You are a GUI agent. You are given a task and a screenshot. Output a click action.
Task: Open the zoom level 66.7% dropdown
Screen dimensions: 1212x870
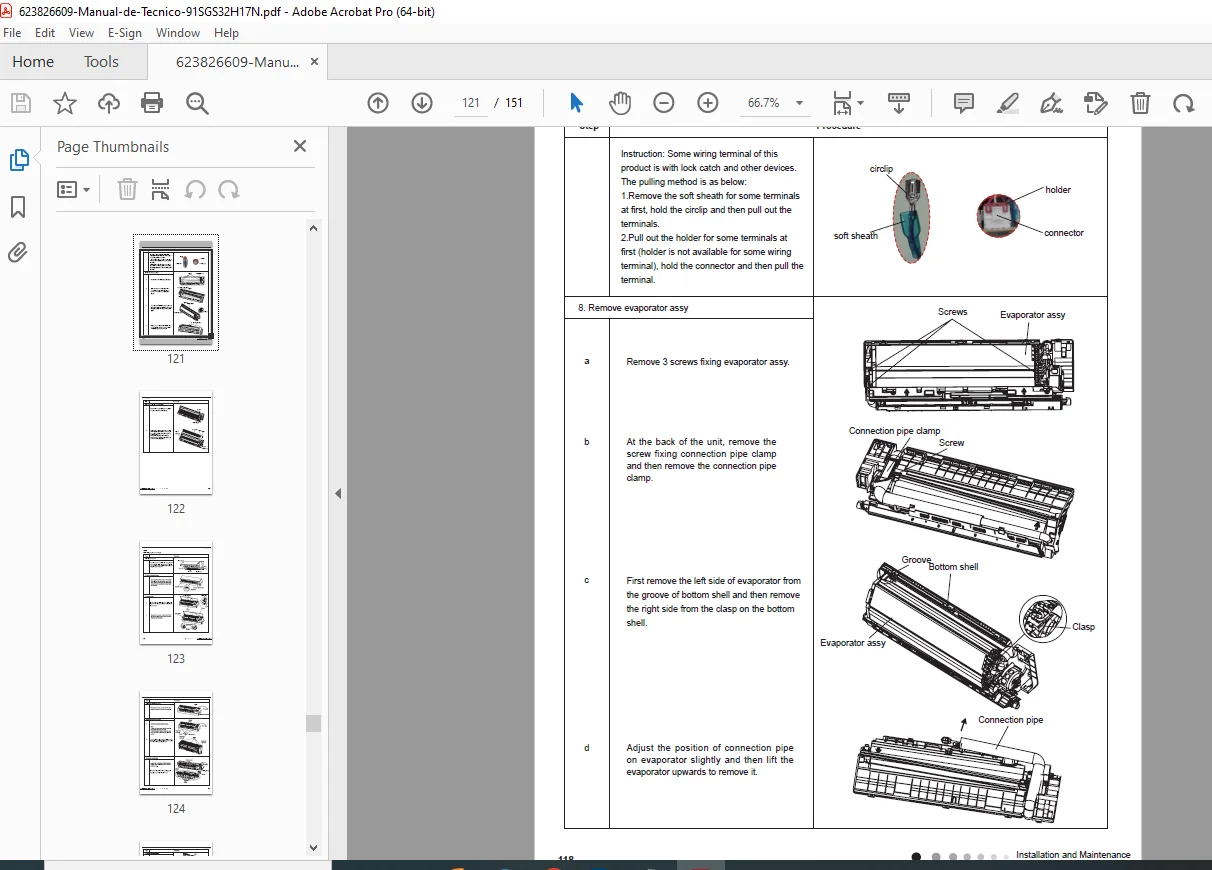coord(776,103)
